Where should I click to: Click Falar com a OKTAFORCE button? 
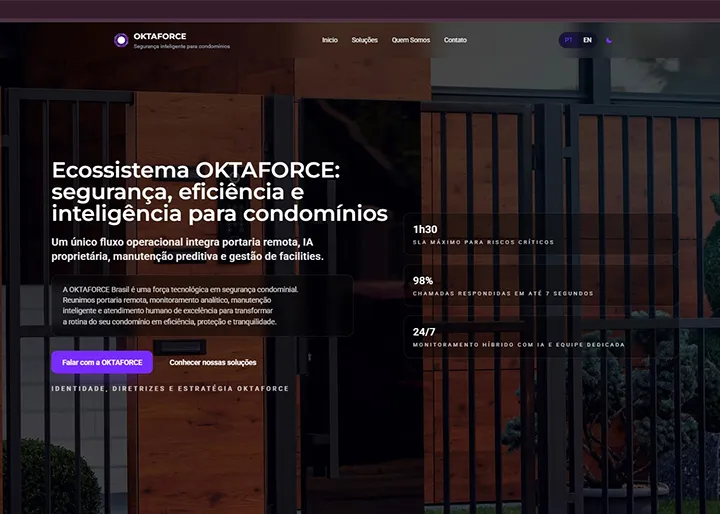(102, 362)
